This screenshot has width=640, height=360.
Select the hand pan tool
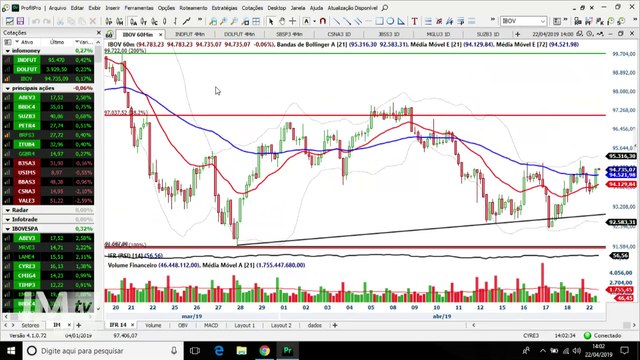coord(282,21)
